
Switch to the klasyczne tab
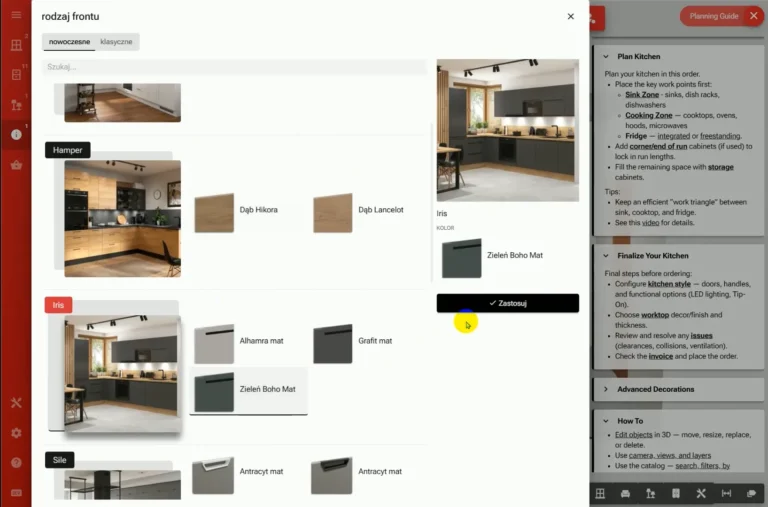point(116,42)
